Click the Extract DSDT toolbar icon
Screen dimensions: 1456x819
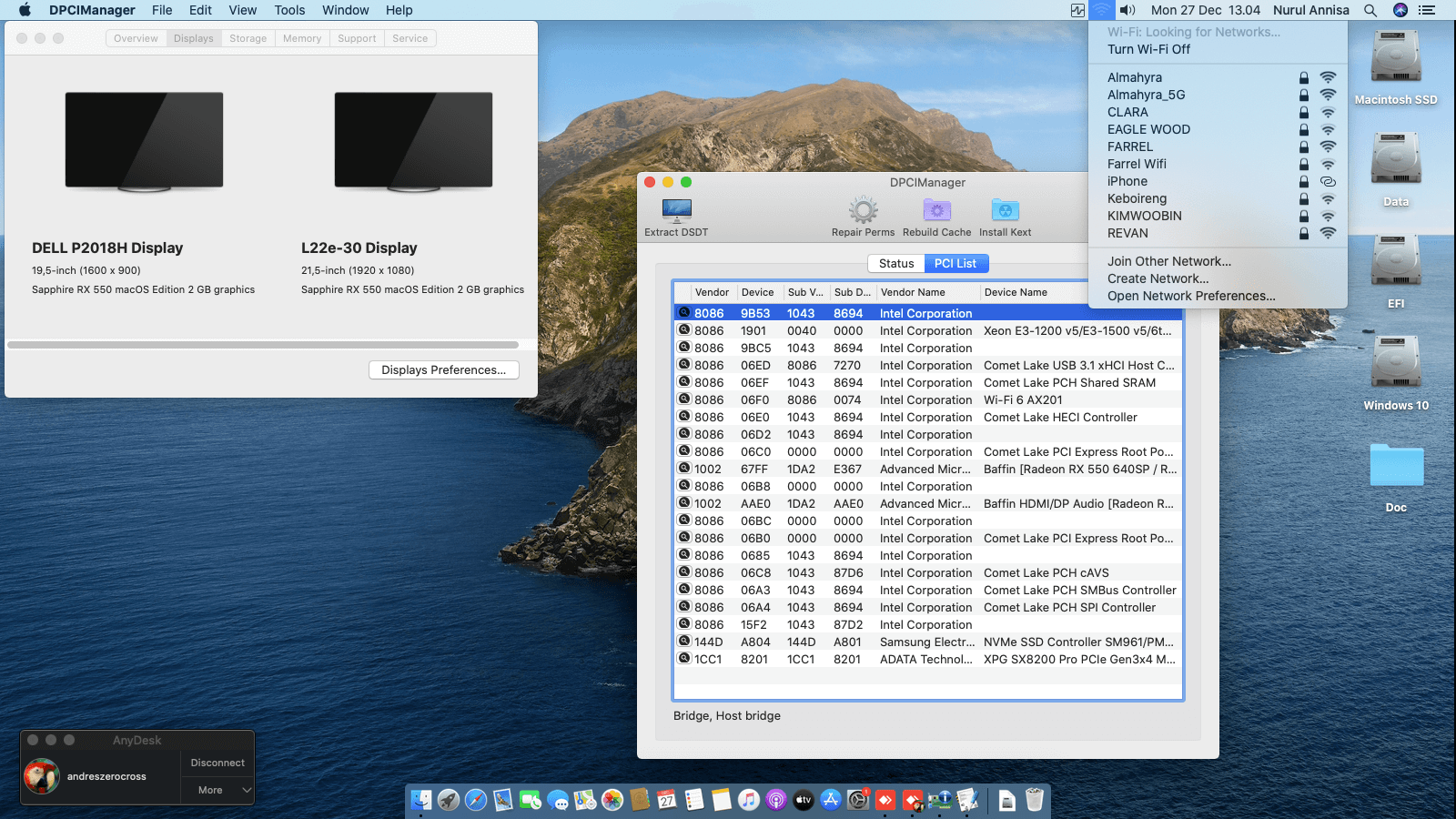coord(676,211)
